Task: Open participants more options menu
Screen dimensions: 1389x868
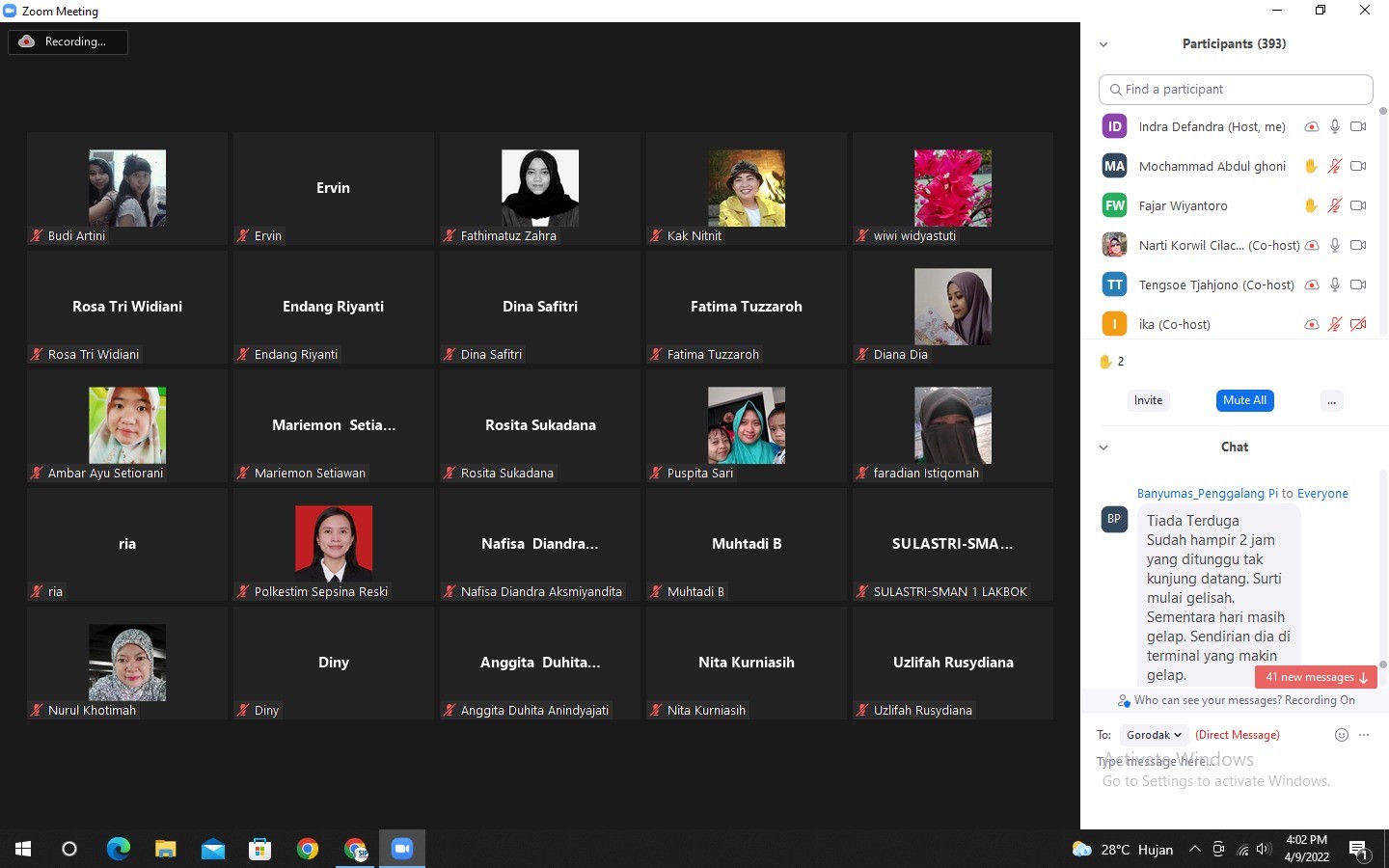Action: point(1331,401)
